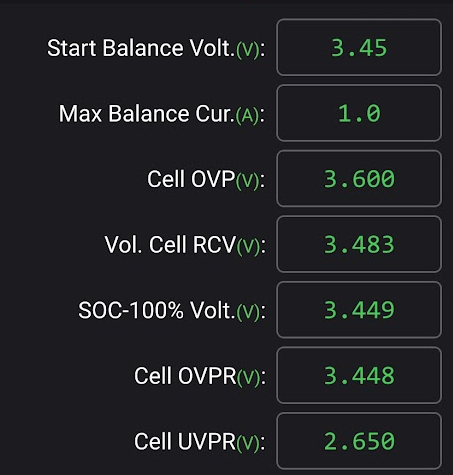Tap the Cell UVPR label text

coord(185,441)
